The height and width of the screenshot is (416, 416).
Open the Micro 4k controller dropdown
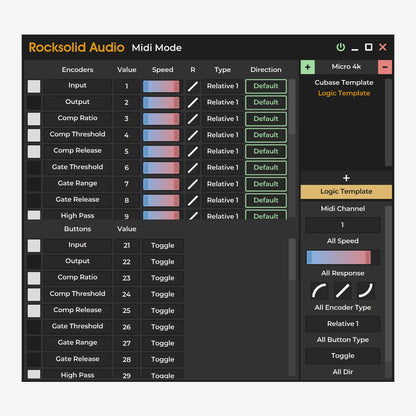pos(346,67)
